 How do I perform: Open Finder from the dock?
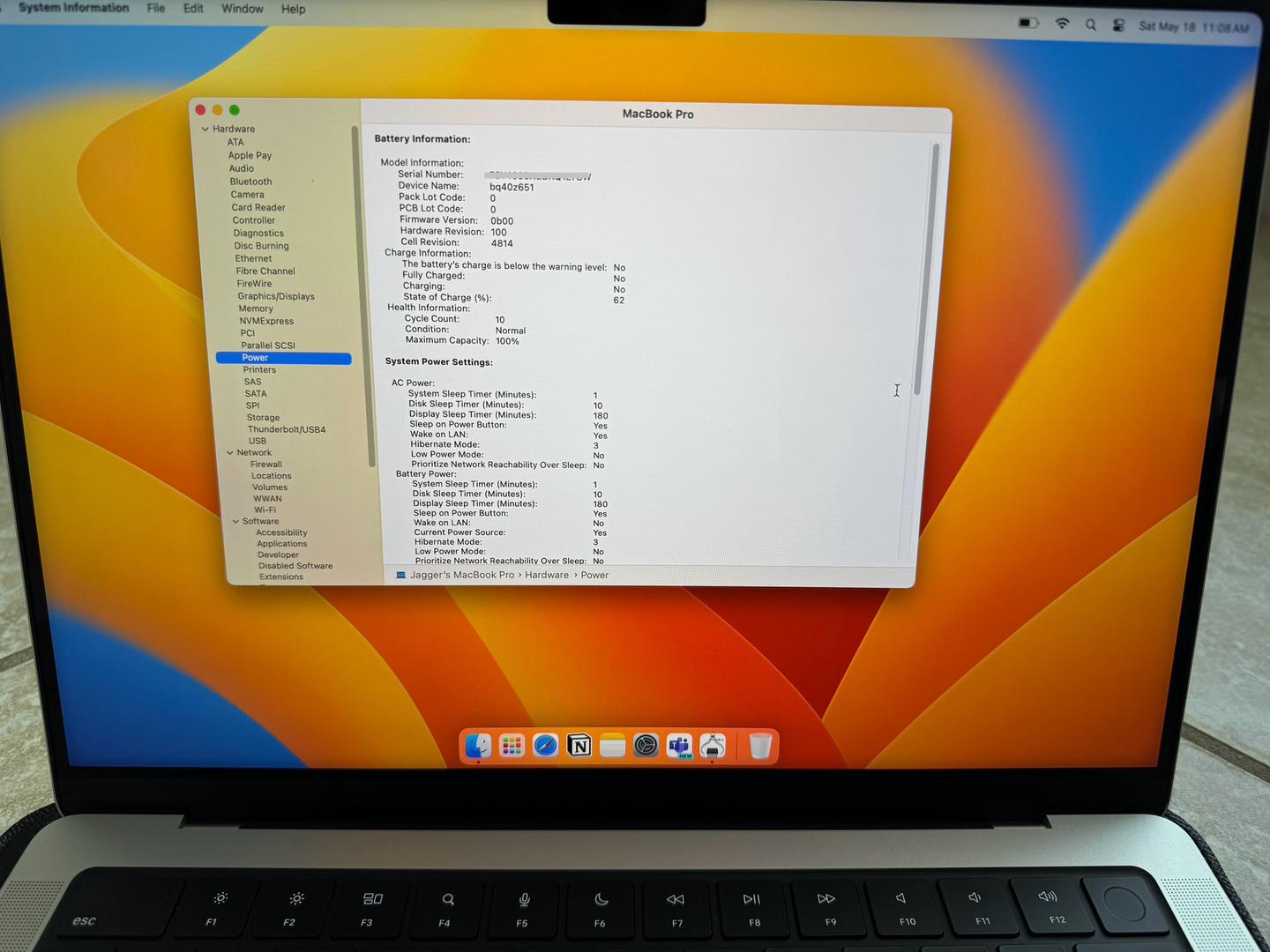[x=478, y=746]
